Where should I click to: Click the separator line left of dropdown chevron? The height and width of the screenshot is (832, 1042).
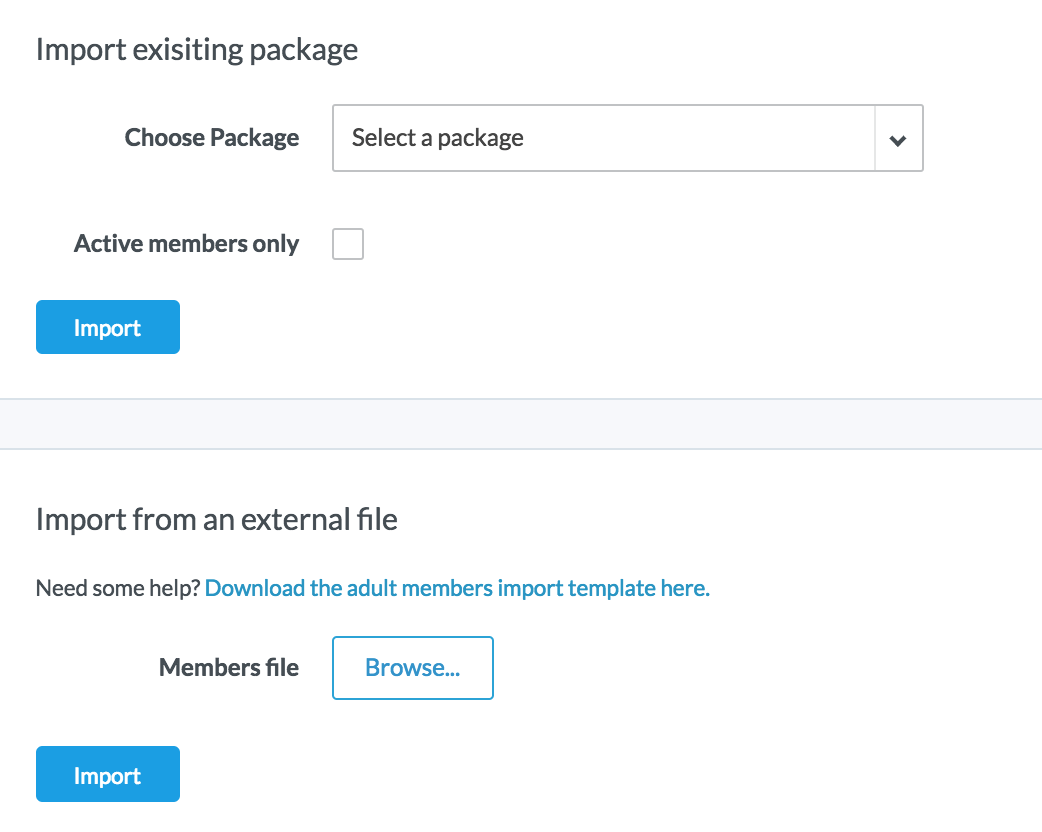click(875, 138)
